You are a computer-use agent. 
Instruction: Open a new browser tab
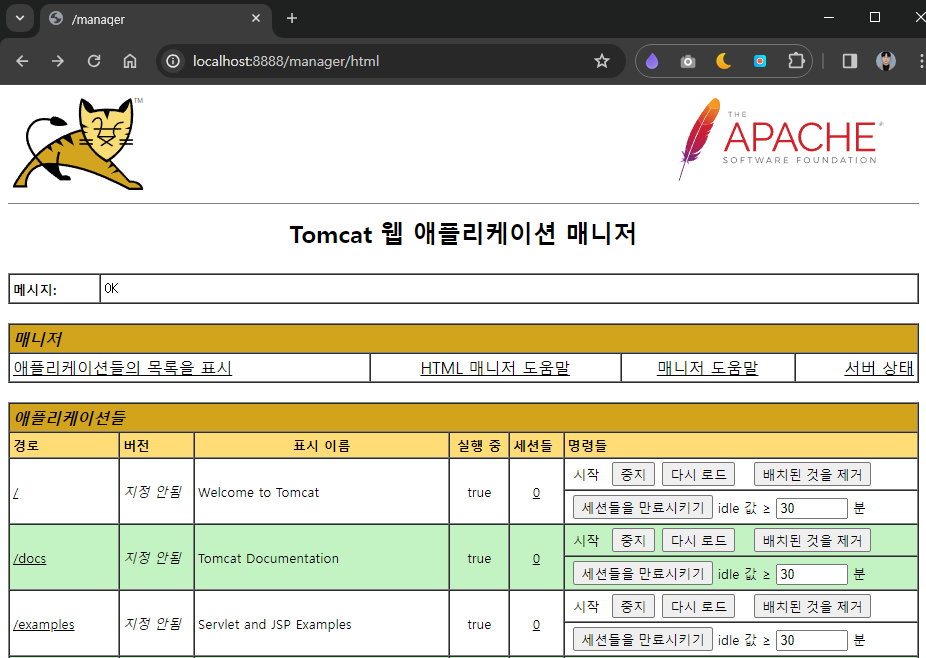(292, 18)
